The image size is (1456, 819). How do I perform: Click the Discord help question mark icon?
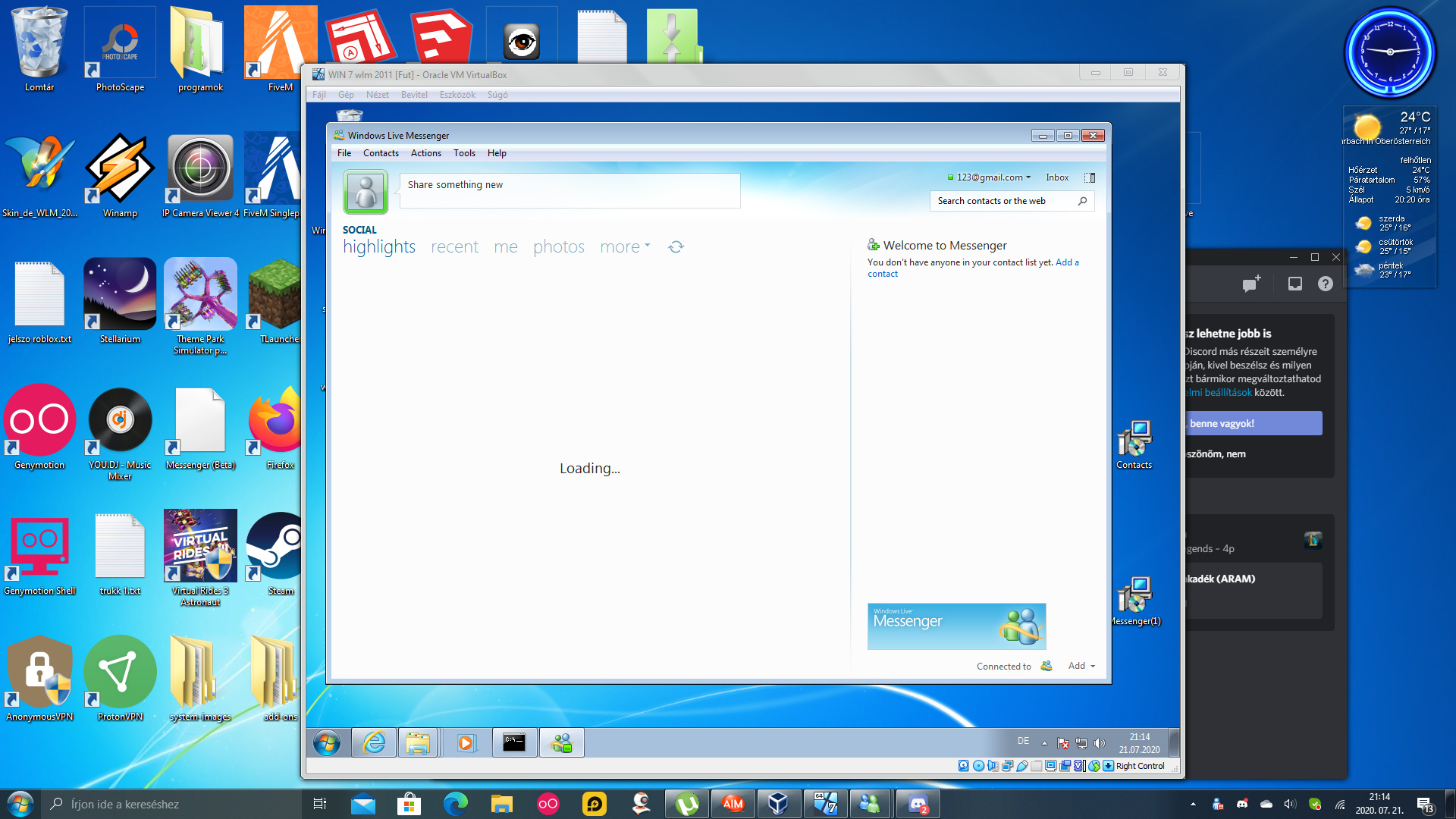[1325, 284]
